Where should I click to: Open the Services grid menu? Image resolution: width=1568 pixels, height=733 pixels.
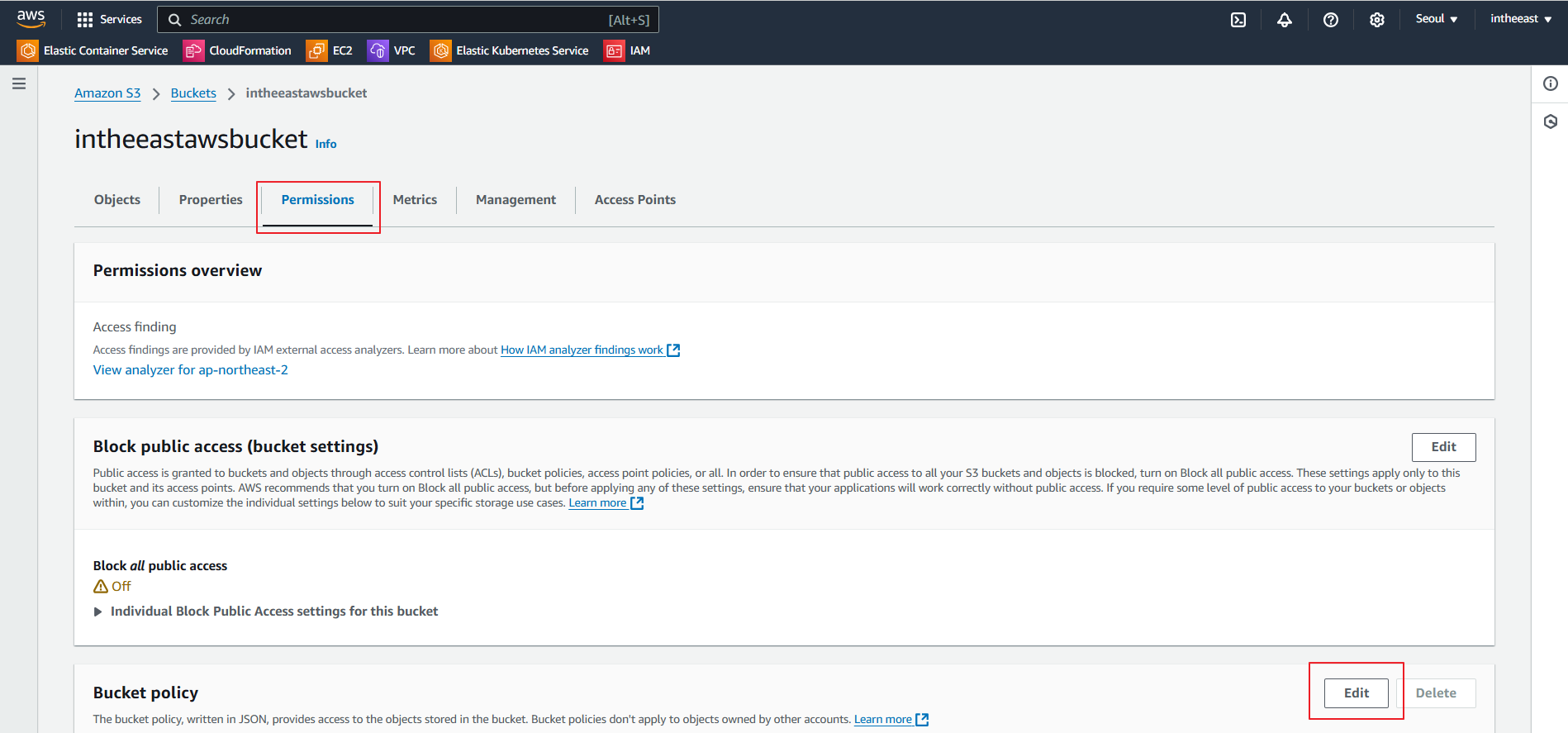tap(109, 19)
